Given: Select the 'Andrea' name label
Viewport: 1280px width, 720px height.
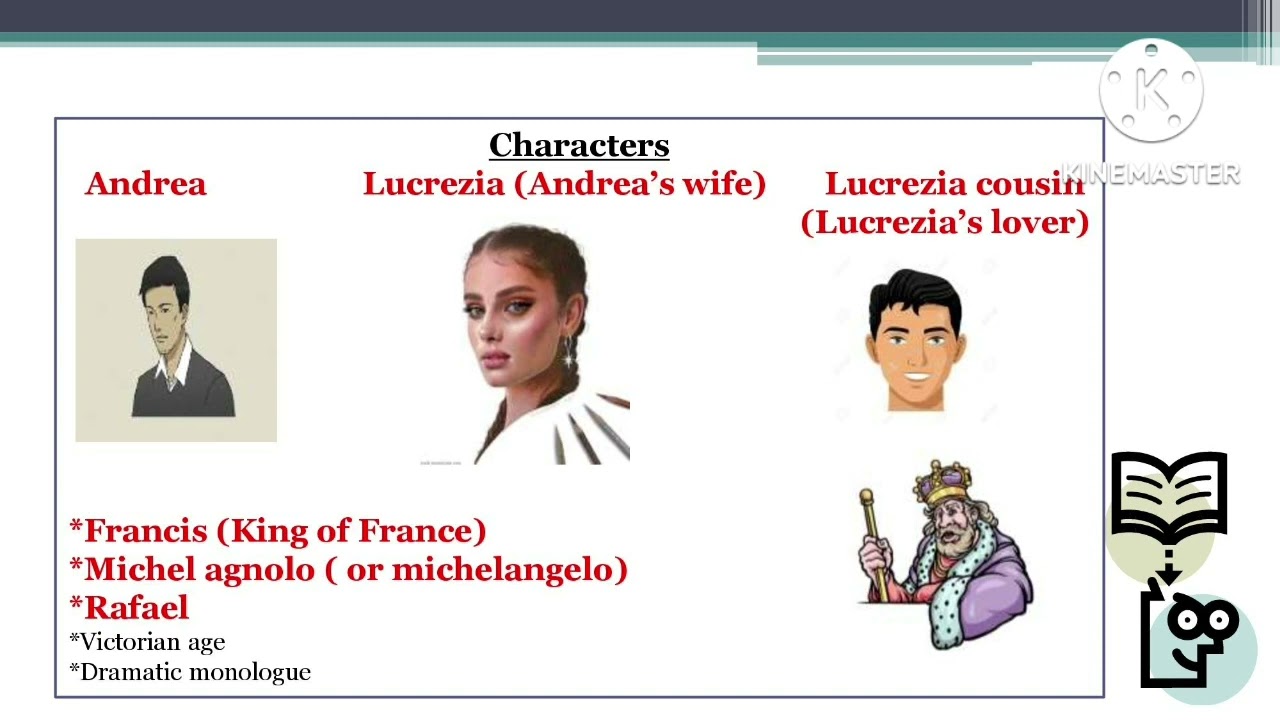Looking at the screenshot, I should [146, 184].
